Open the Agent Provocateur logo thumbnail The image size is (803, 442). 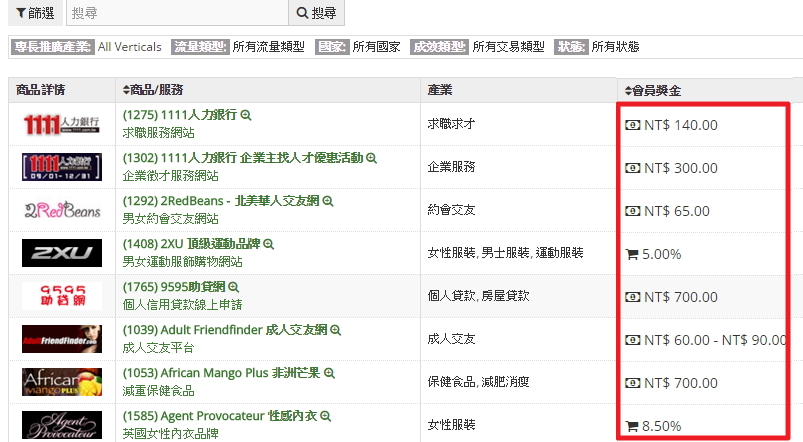[61, 425]
